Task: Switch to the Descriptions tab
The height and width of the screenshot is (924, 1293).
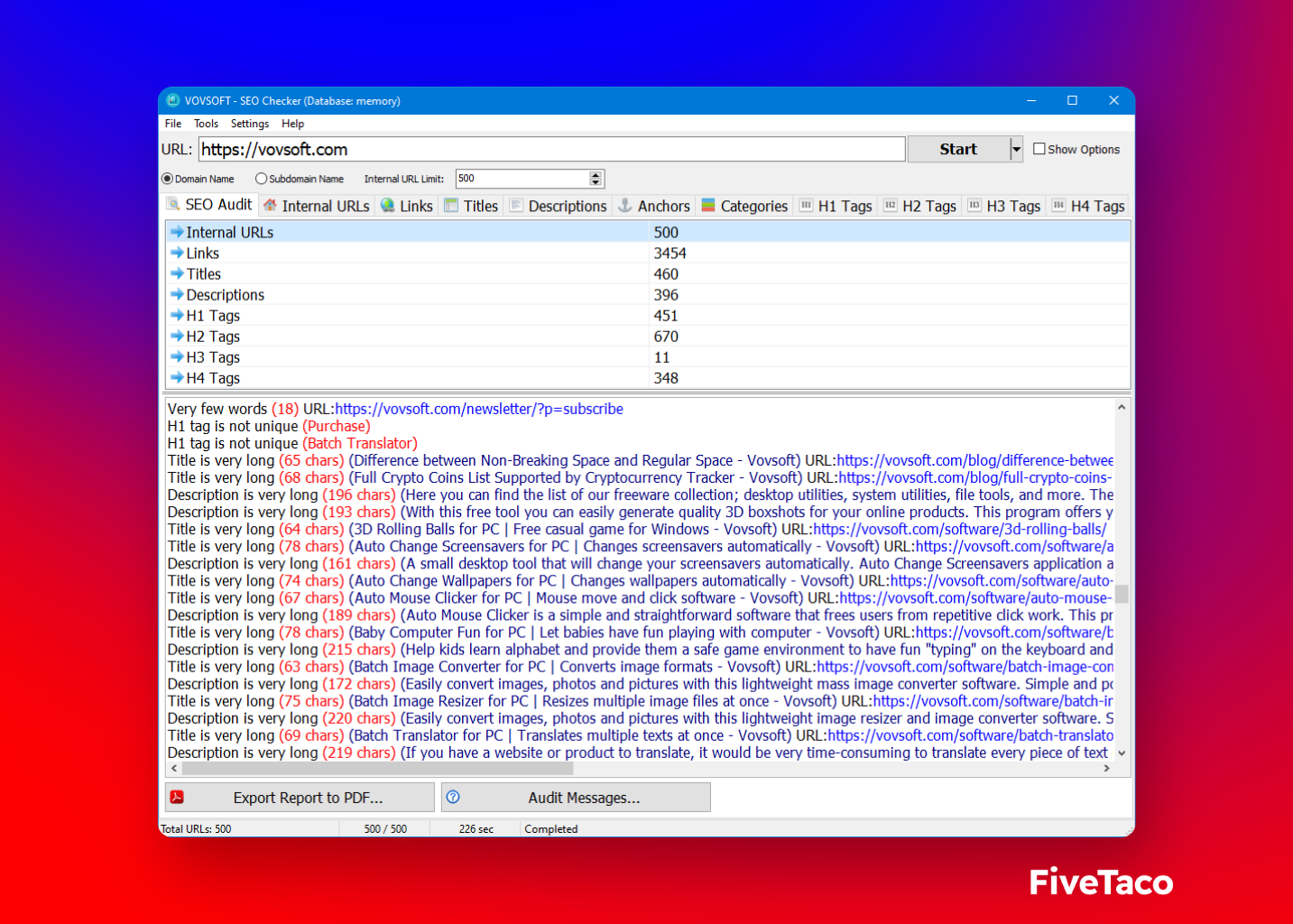Action: point(559,206)
